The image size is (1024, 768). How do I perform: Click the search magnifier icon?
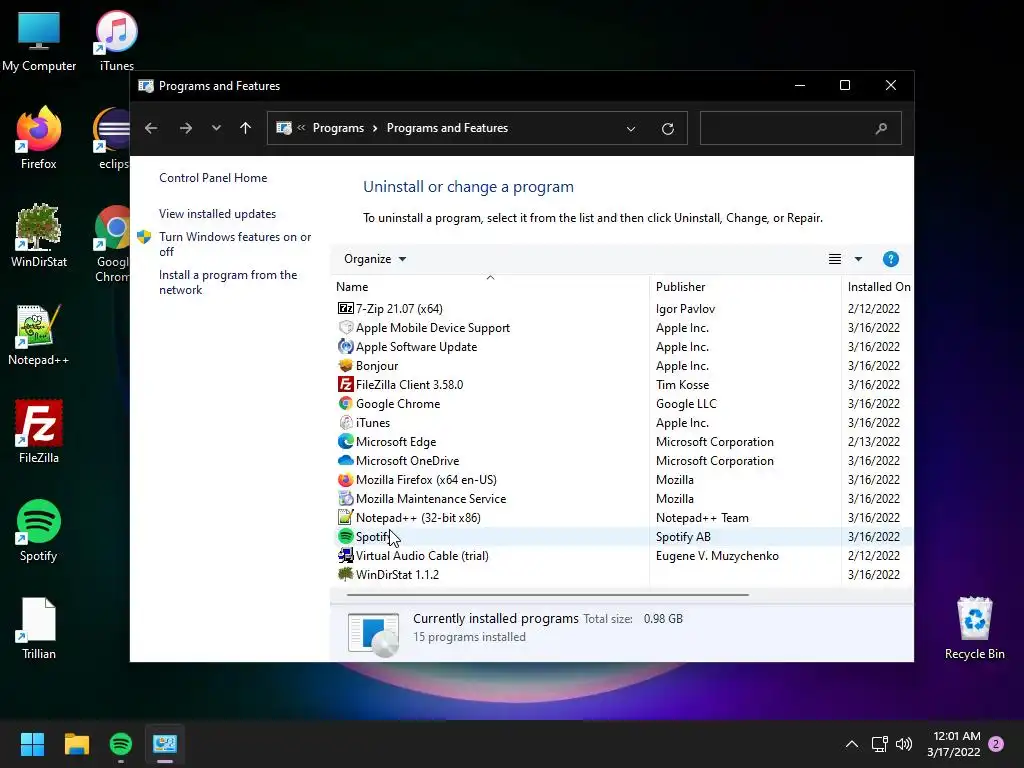point(881,128)
